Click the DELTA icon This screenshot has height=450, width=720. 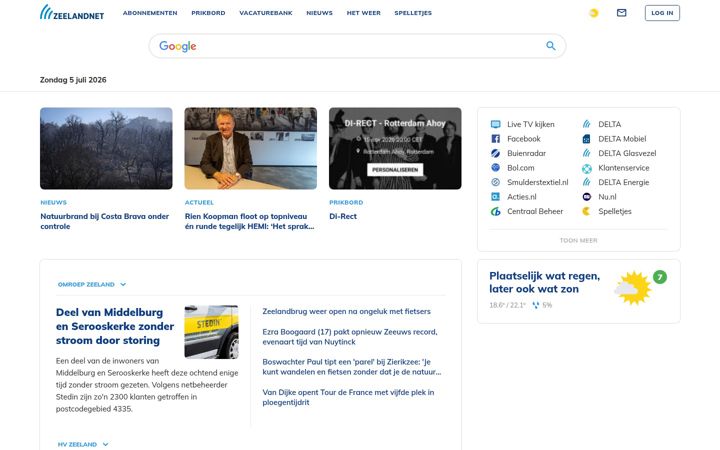pyautogui.click(x=586, y=124)
